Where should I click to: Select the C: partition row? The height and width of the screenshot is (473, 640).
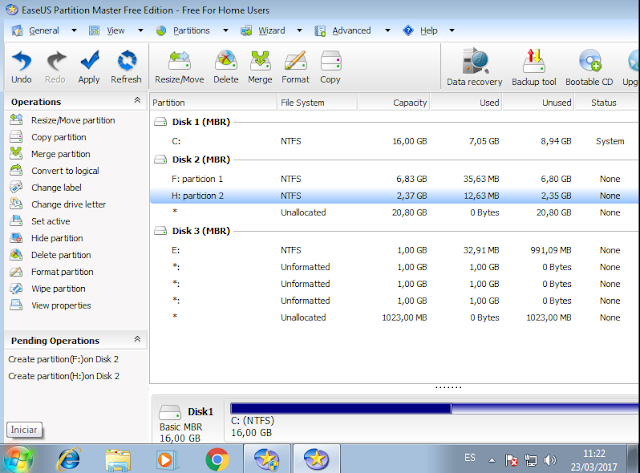(x=395, y=141)
